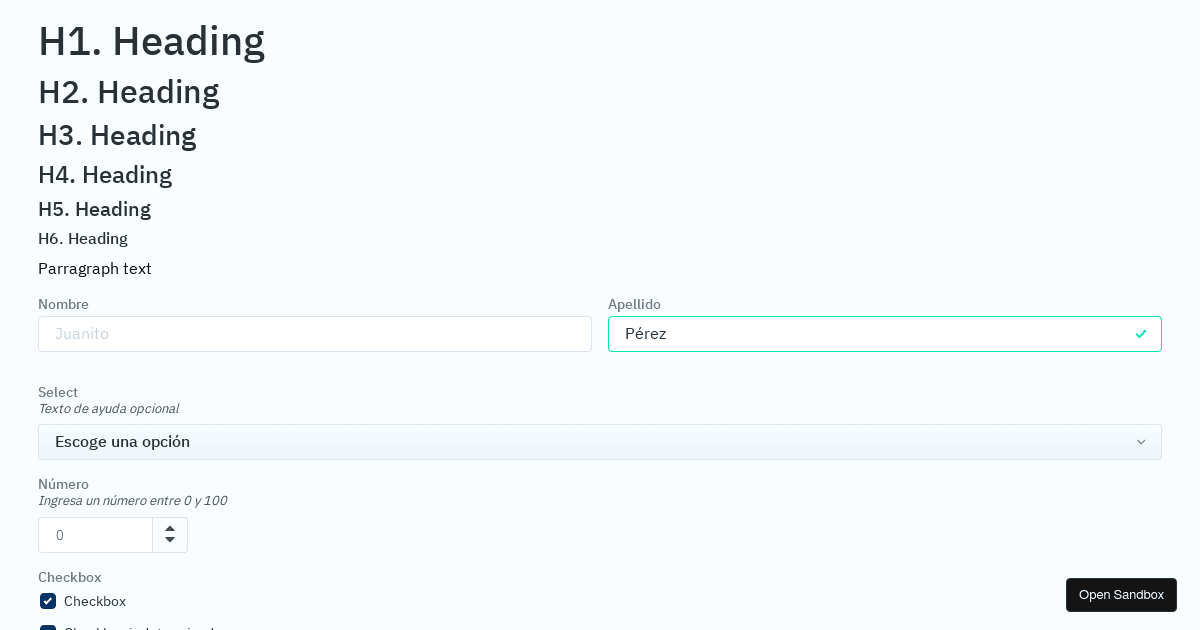
Task: Click the Parragraph text line
Action: pyautogui.click(x=94, y=268)
